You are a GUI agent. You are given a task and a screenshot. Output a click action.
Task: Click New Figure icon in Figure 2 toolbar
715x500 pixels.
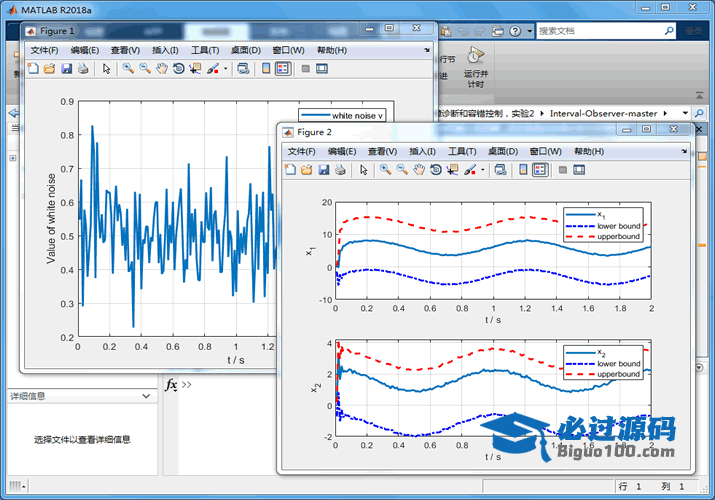[290, 170]
